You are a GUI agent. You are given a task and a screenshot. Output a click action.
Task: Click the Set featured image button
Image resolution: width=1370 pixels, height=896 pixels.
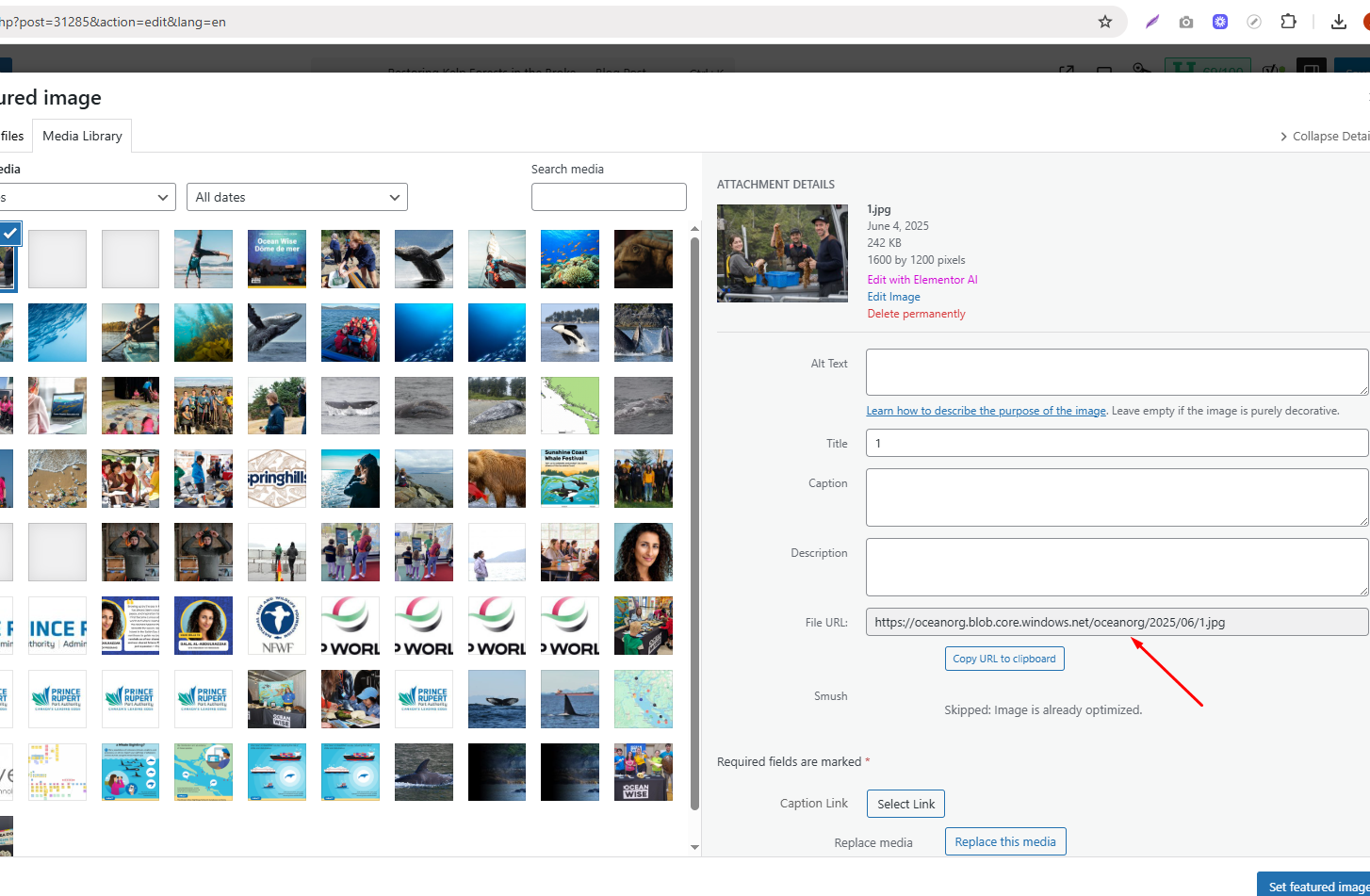[x=1314, y=887]
